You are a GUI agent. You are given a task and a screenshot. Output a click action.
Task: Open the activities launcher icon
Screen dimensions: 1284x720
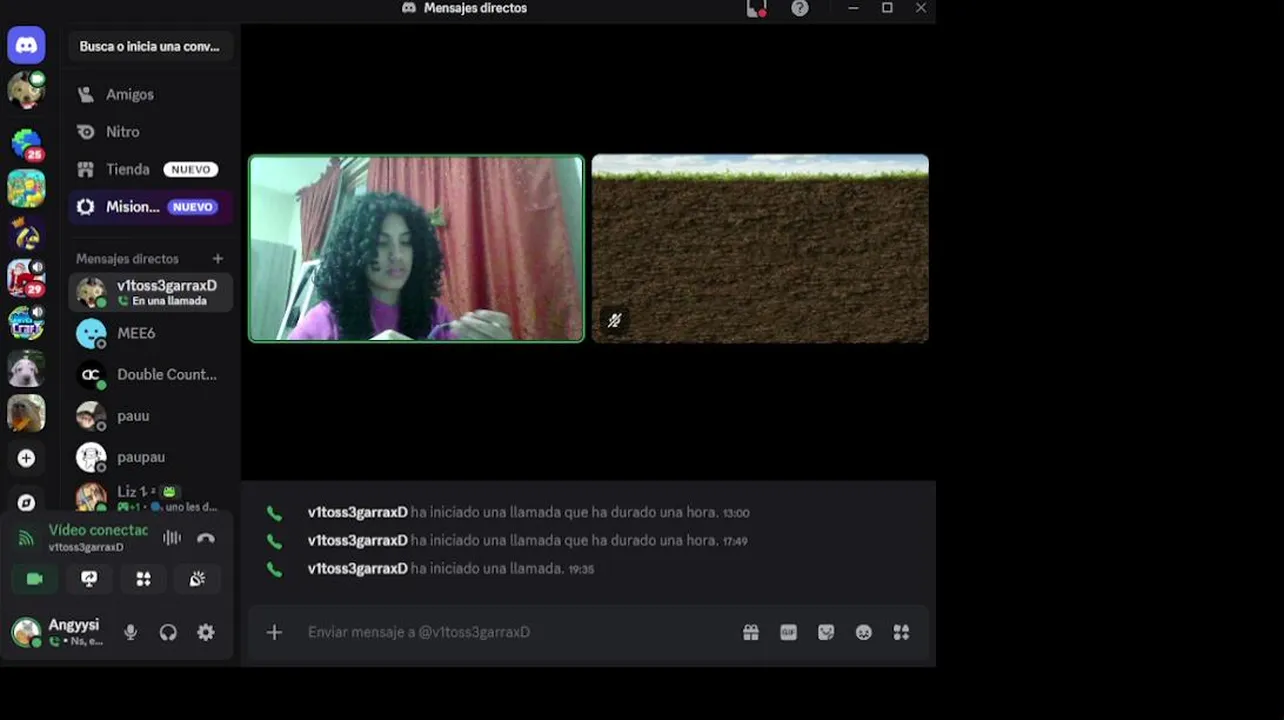click(143, 579)
